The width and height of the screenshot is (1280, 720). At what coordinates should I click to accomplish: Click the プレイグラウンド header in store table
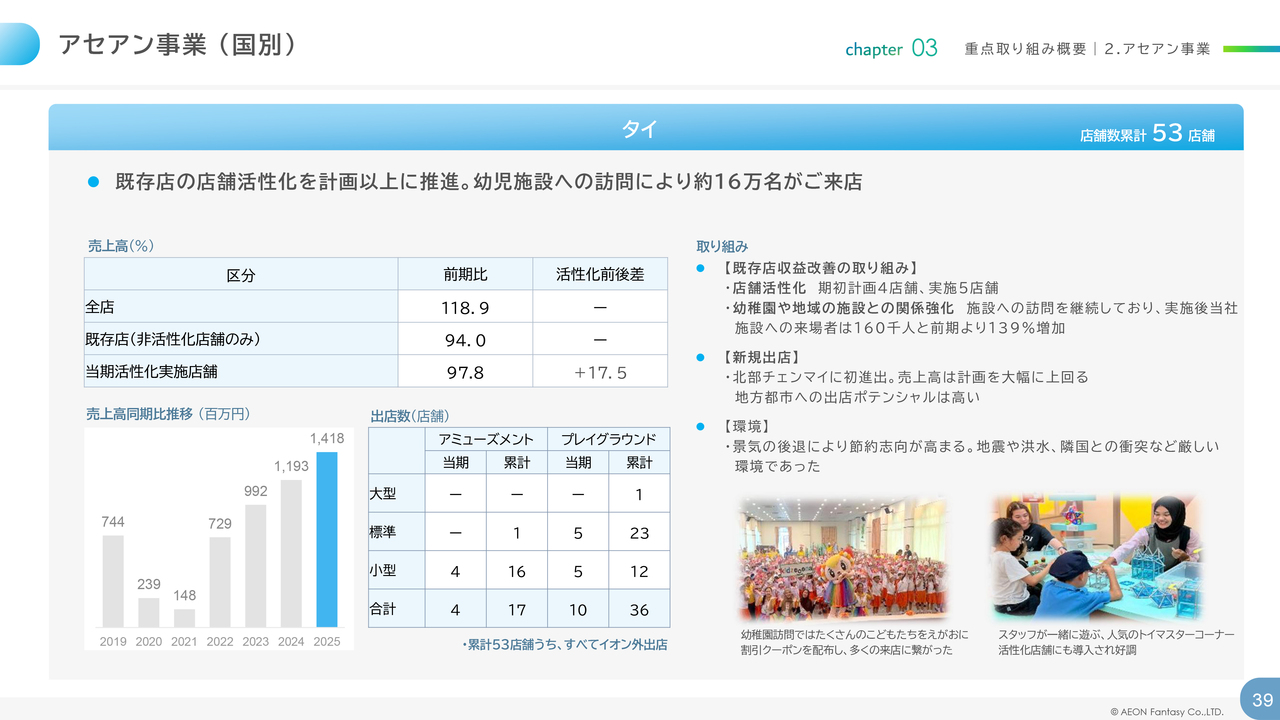click(x=608, y=439)
